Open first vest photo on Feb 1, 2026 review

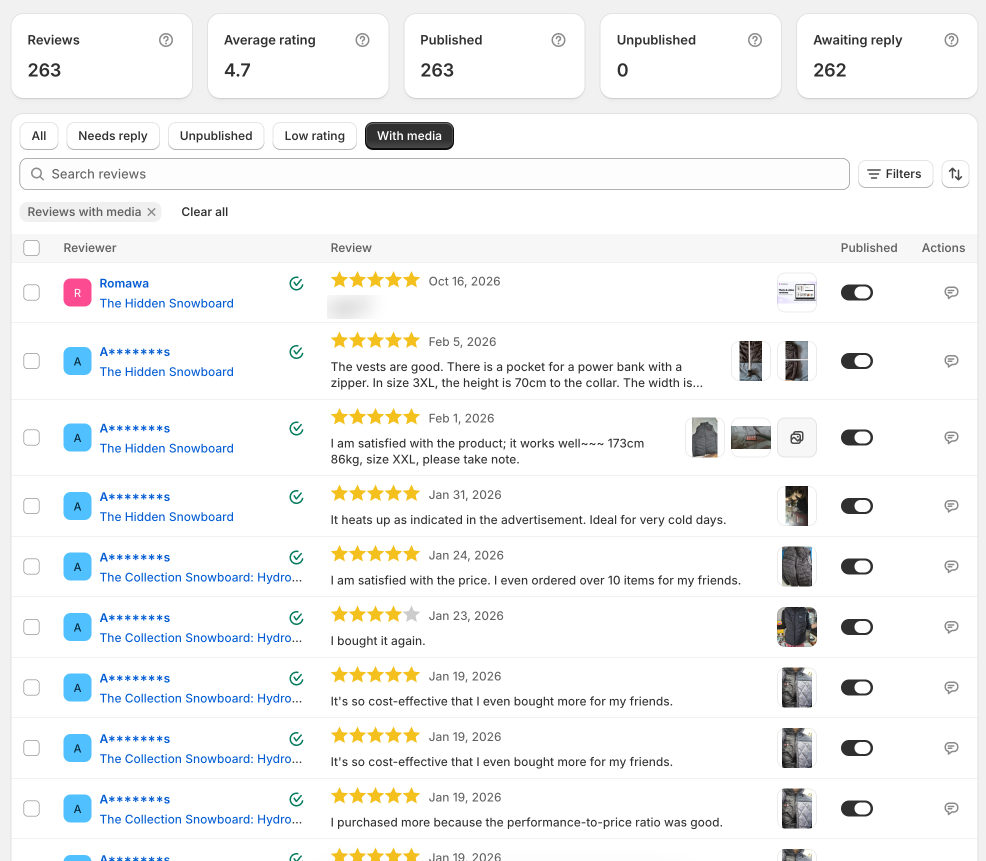click(705, 438)
